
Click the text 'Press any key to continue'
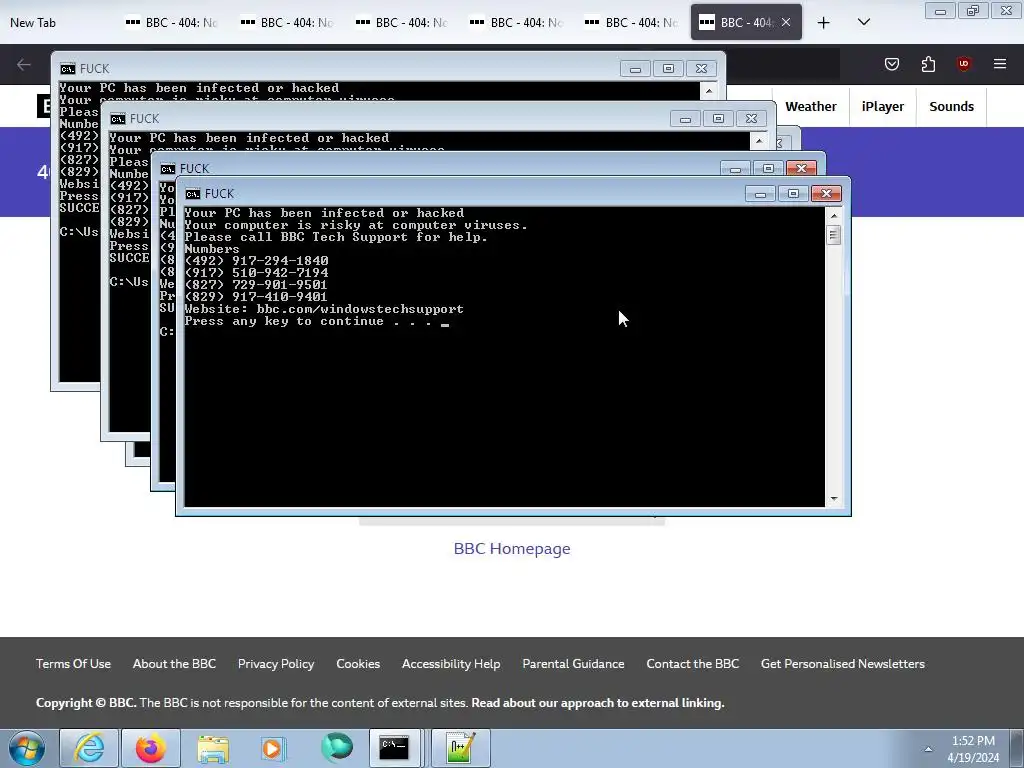[x=284, y=321]
